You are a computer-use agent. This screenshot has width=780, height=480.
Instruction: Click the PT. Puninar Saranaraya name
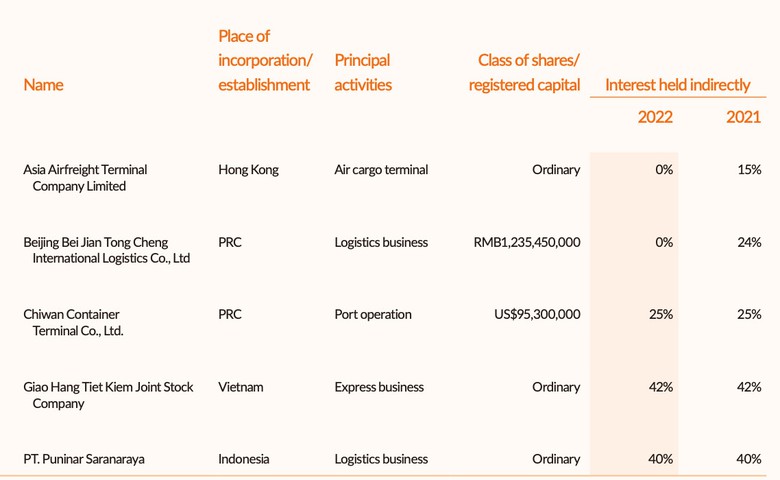click(x=84, y=459)
